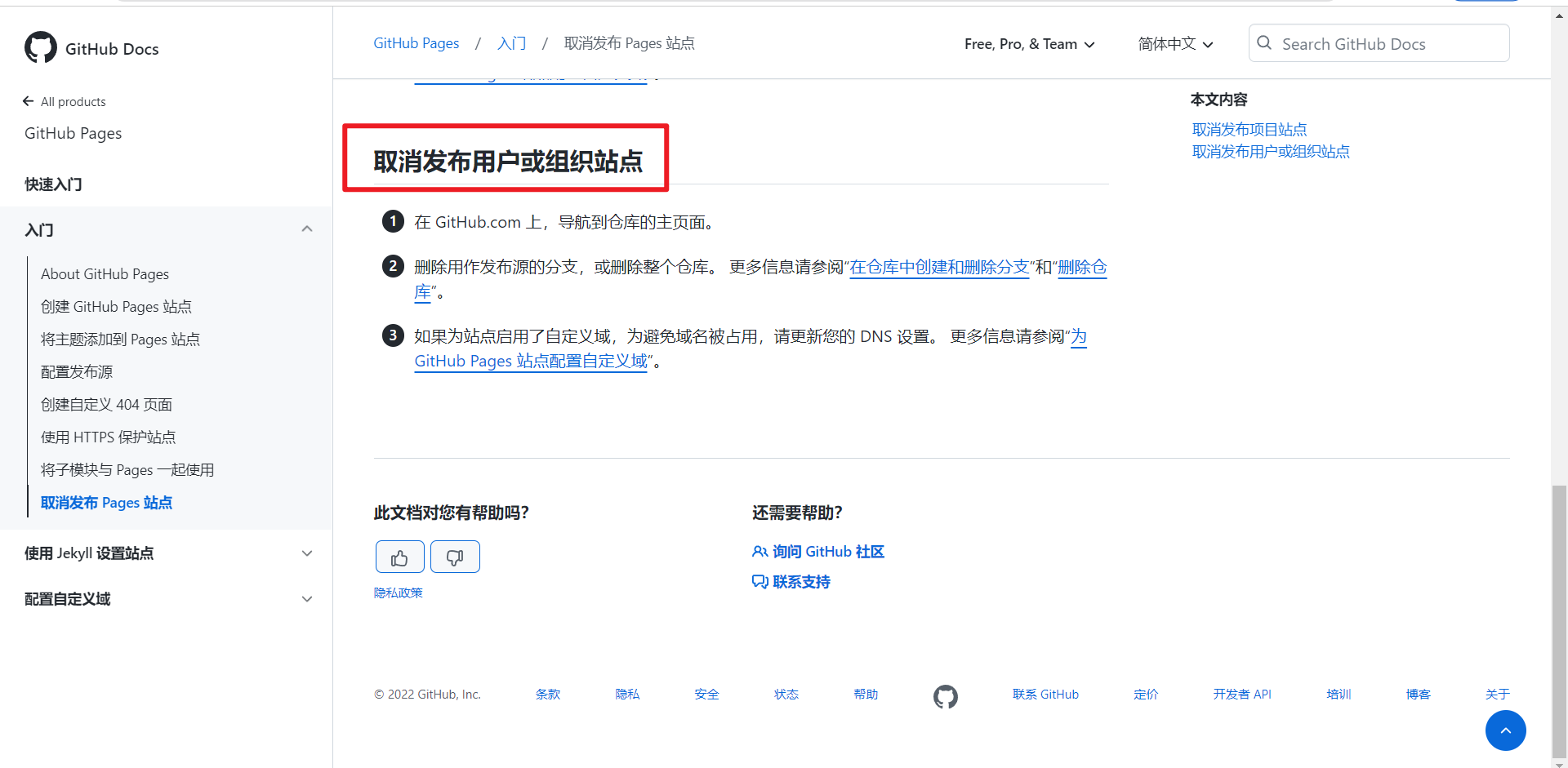Click the GitHub logo in the footer
The image size is (1568, 768).
(x=945, y=696)
